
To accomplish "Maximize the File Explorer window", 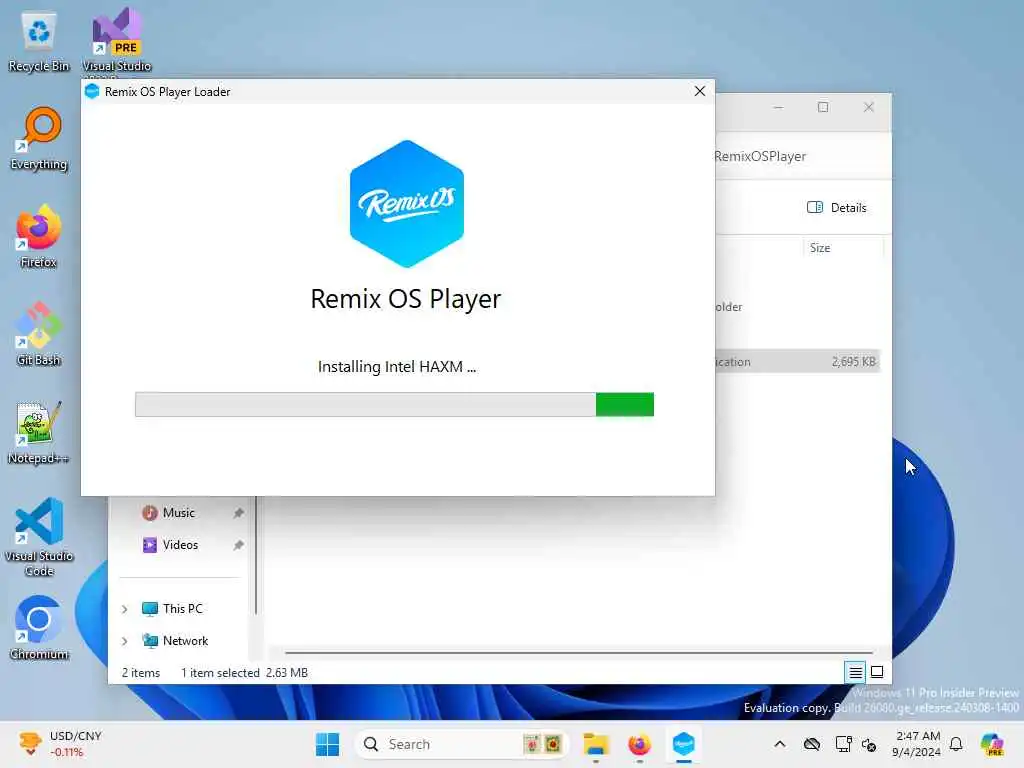I will pos(823,107).
